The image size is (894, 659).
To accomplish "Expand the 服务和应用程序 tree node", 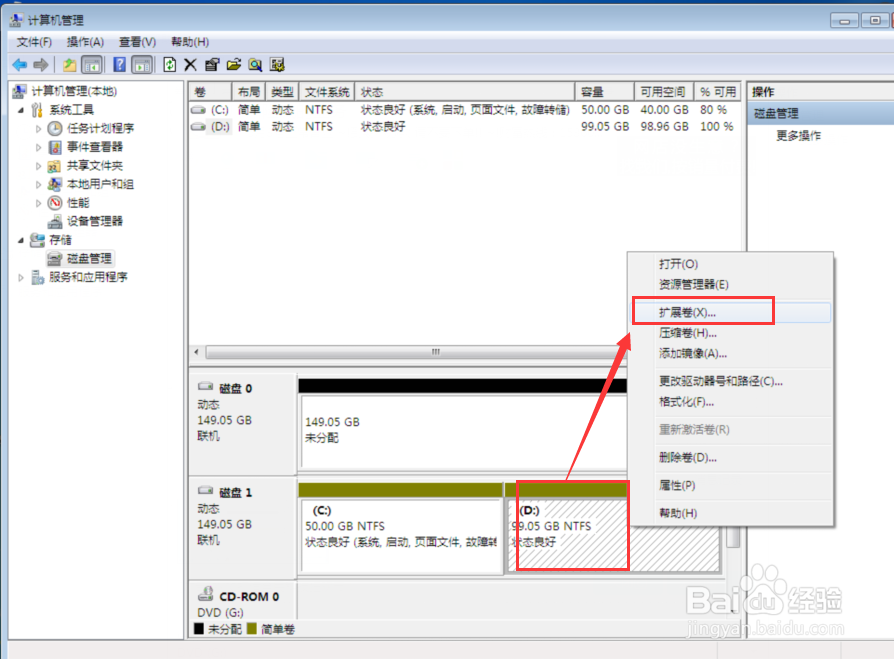I will (x=21, y=278).
